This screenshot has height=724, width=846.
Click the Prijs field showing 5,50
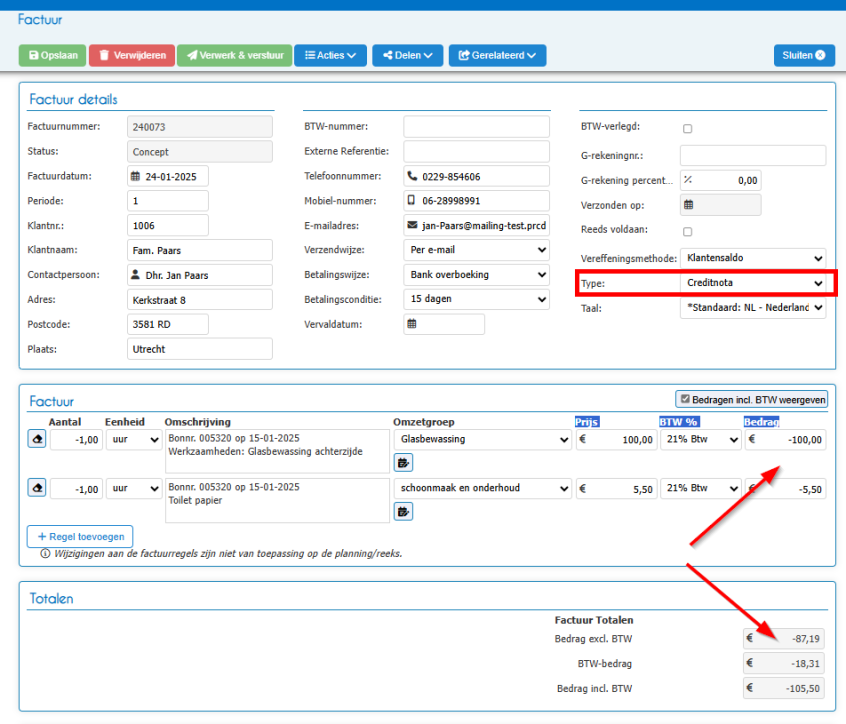617,489
